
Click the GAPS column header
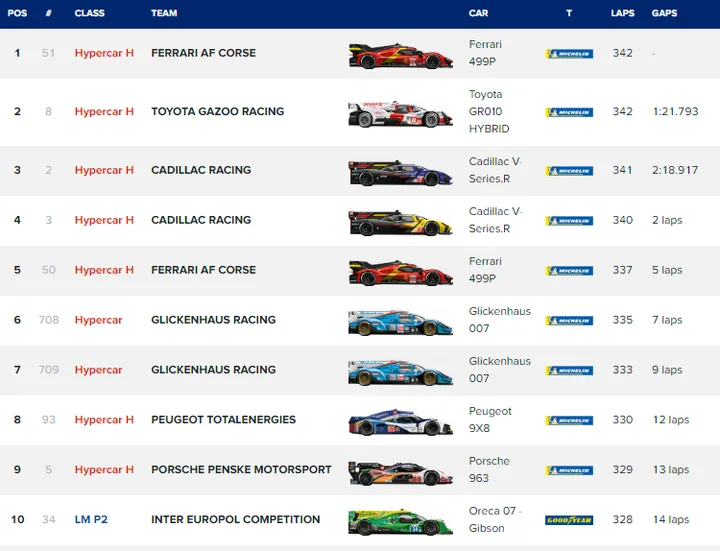tap(664, 13)
